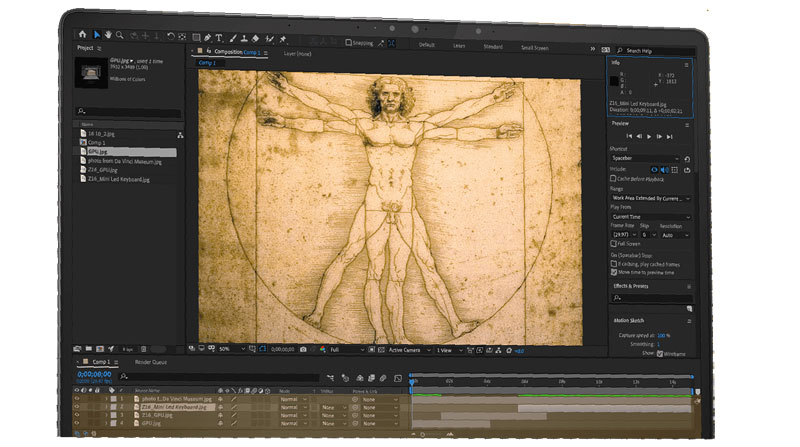Switch to the Standard workspace
The height and width of the screenshot is (447, 800).
493,47
